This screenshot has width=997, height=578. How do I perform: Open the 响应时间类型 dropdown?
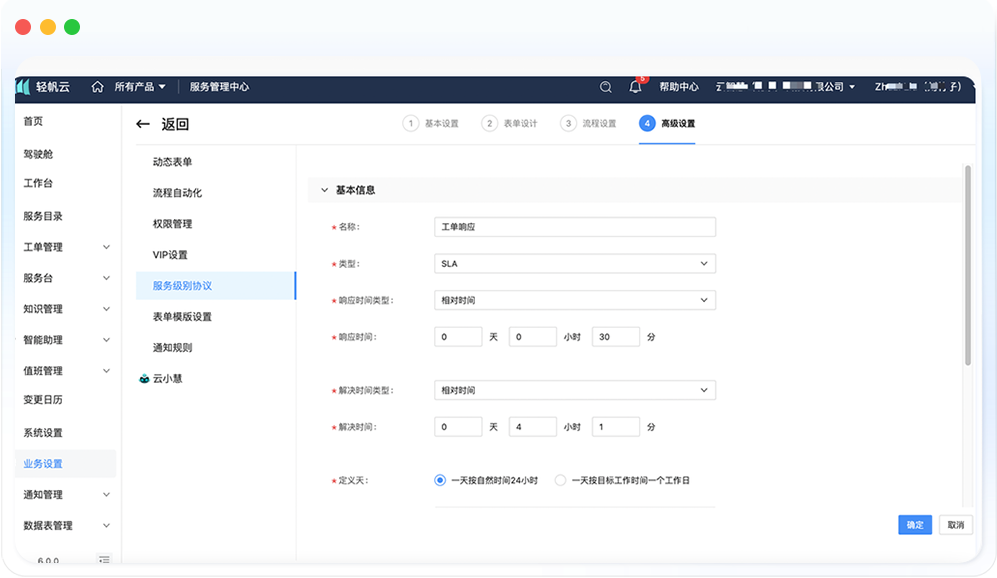[575, 300]
